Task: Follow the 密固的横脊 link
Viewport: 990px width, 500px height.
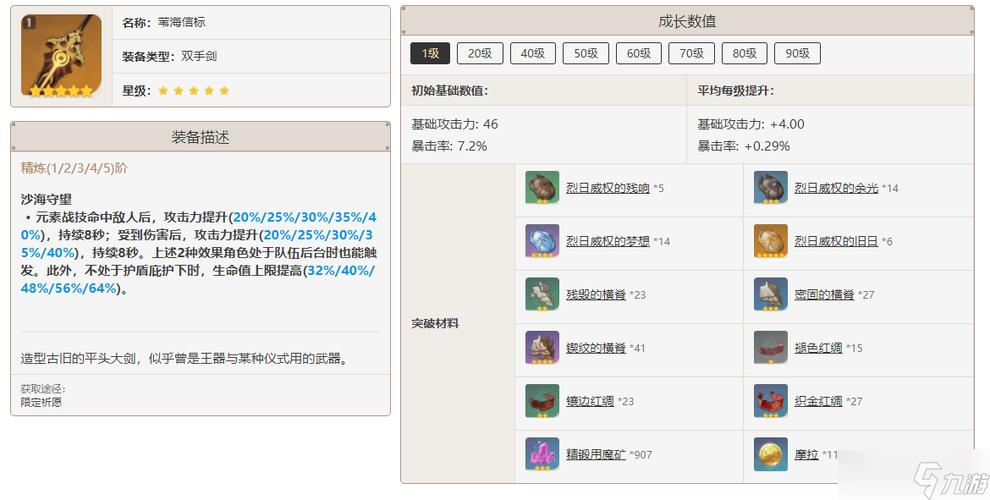Action: tap(825, 295)
